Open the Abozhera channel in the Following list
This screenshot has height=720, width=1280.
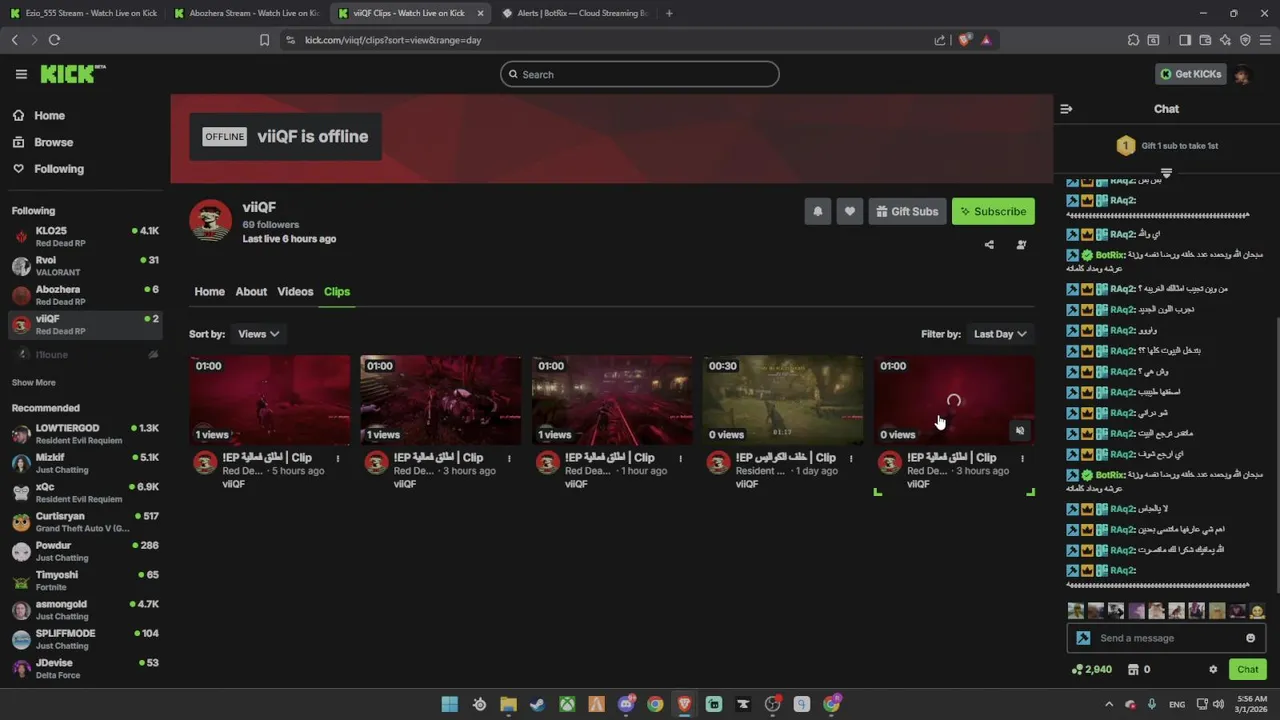click(x=85, y=295)
